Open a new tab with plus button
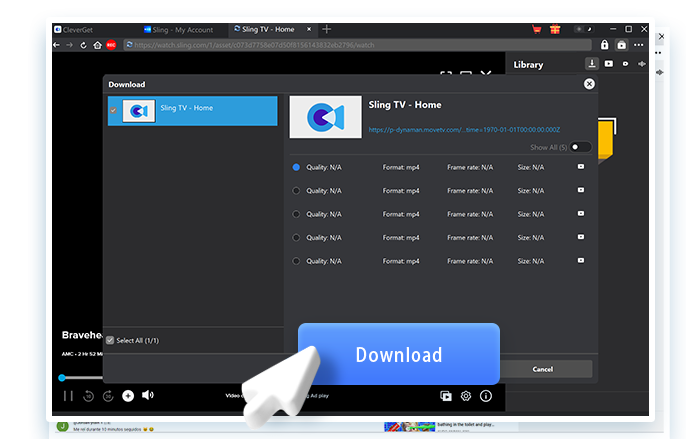Image resolution: width=686 pixels, height=439 pixels. [326, 29]
